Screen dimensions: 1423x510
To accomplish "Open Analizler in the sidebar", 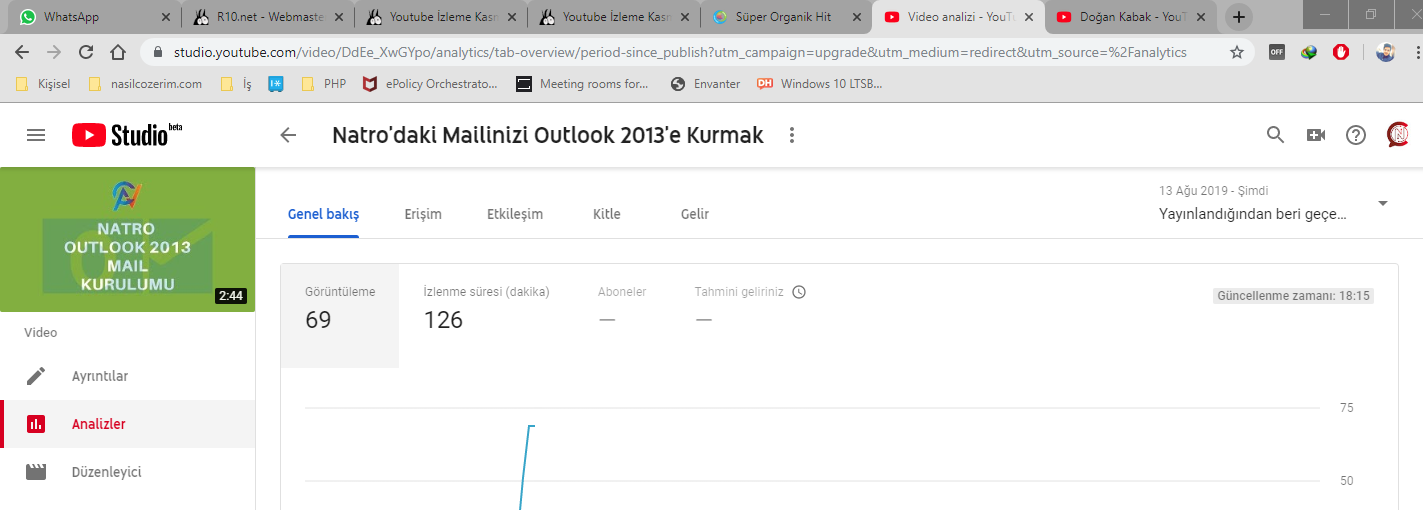I will 127,424.
